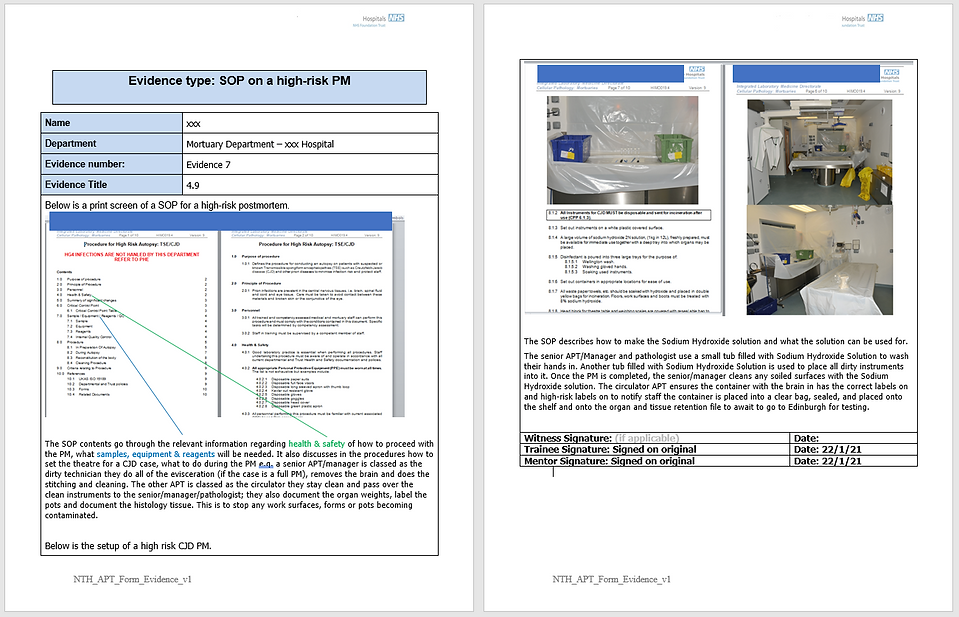The width and height of the screenshot is (959, 617).
Task: Click the mentor 'Date: 22/1/21' cell
Action: pos(853,461)
